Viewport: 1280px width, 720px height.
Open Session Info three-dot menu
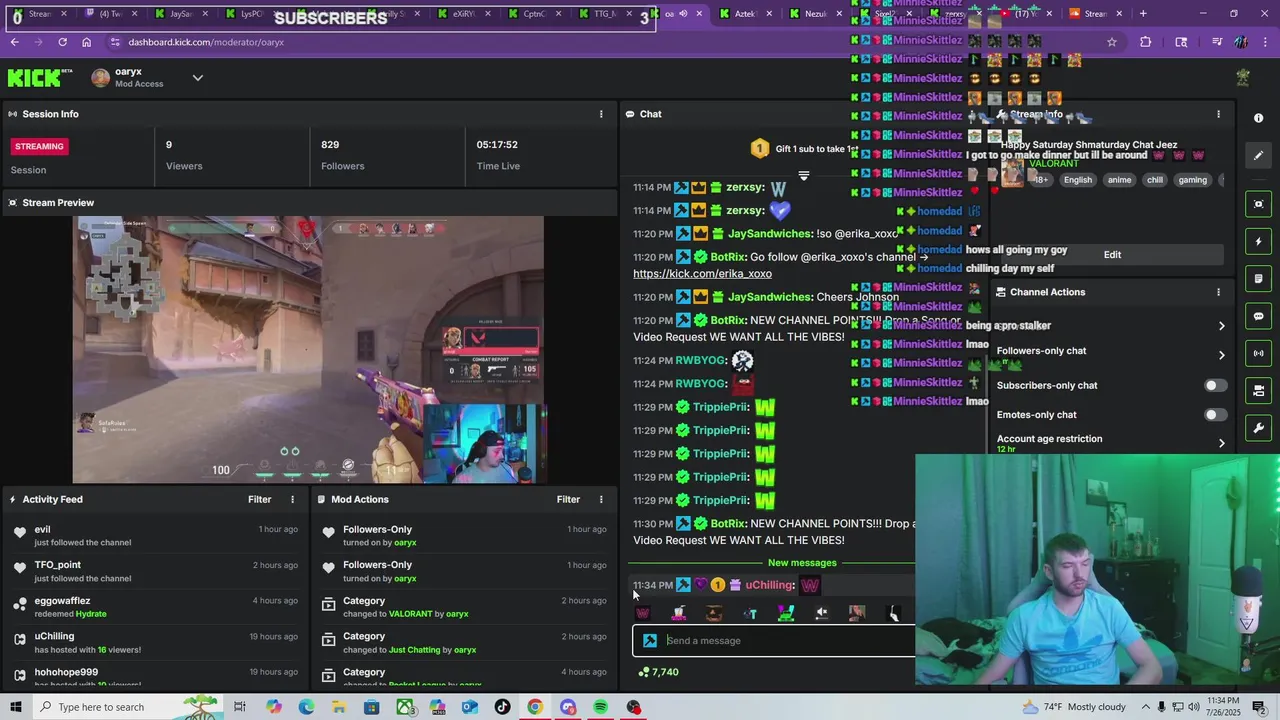click(x=601, y=114)
